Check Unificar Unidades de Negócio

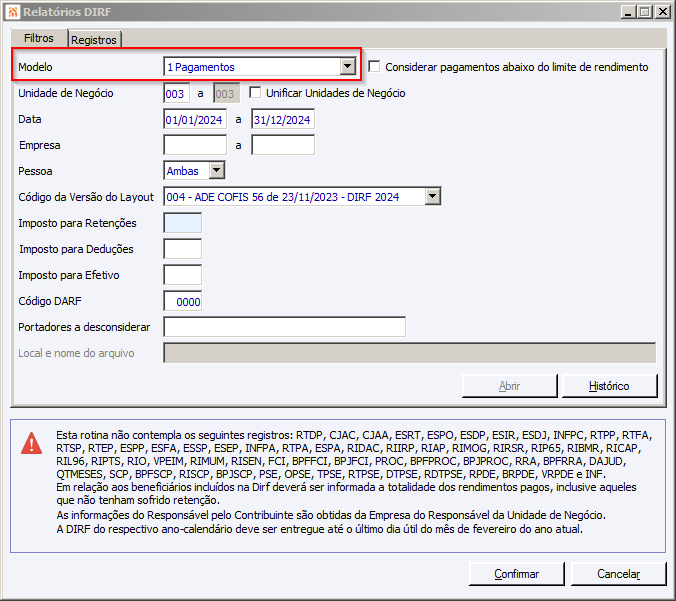[x=255, y=92]
